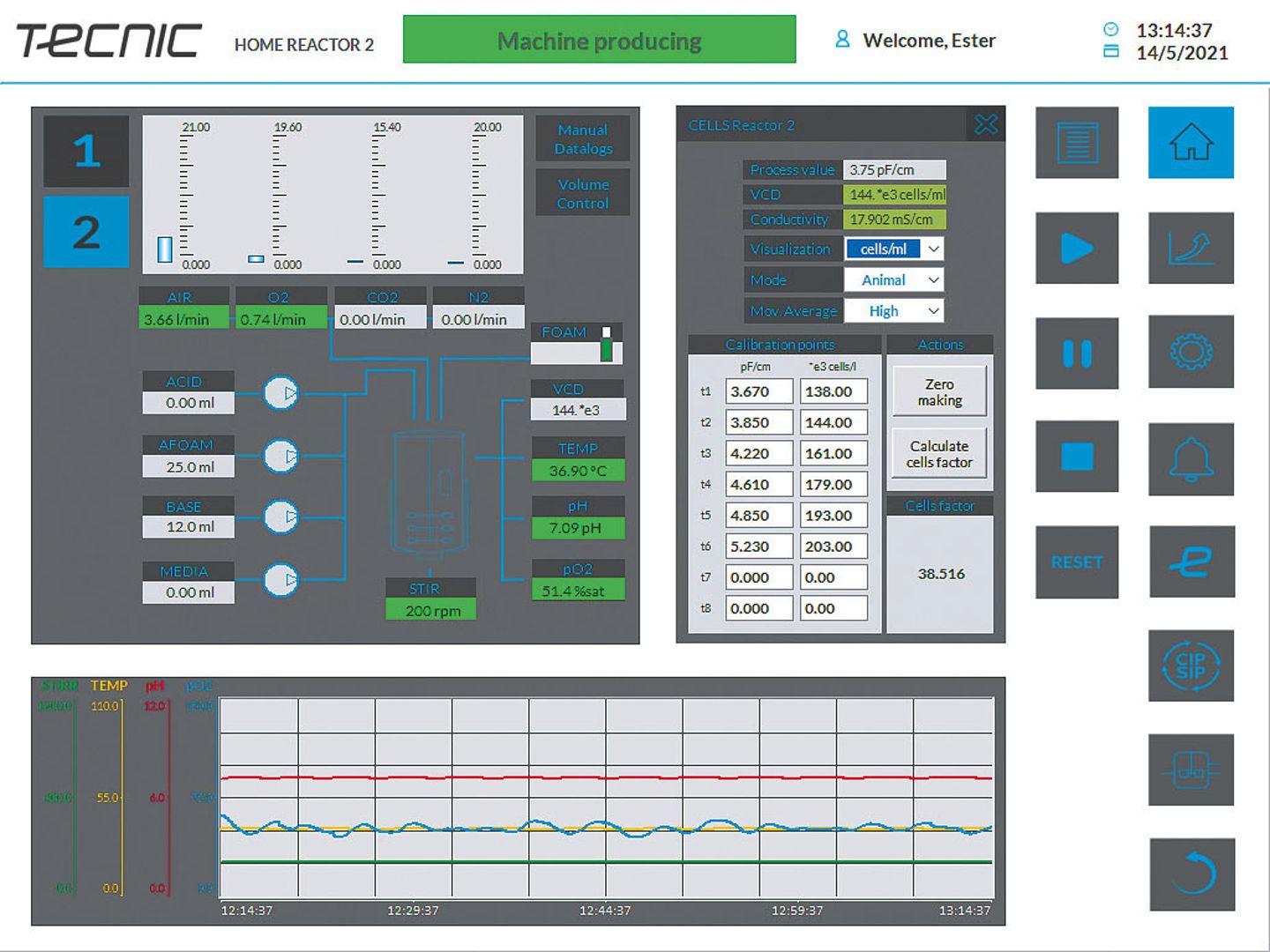Click the pO2 value 51.4 %sat
The image size is (1270, 952).
click(x=578, y=591)
